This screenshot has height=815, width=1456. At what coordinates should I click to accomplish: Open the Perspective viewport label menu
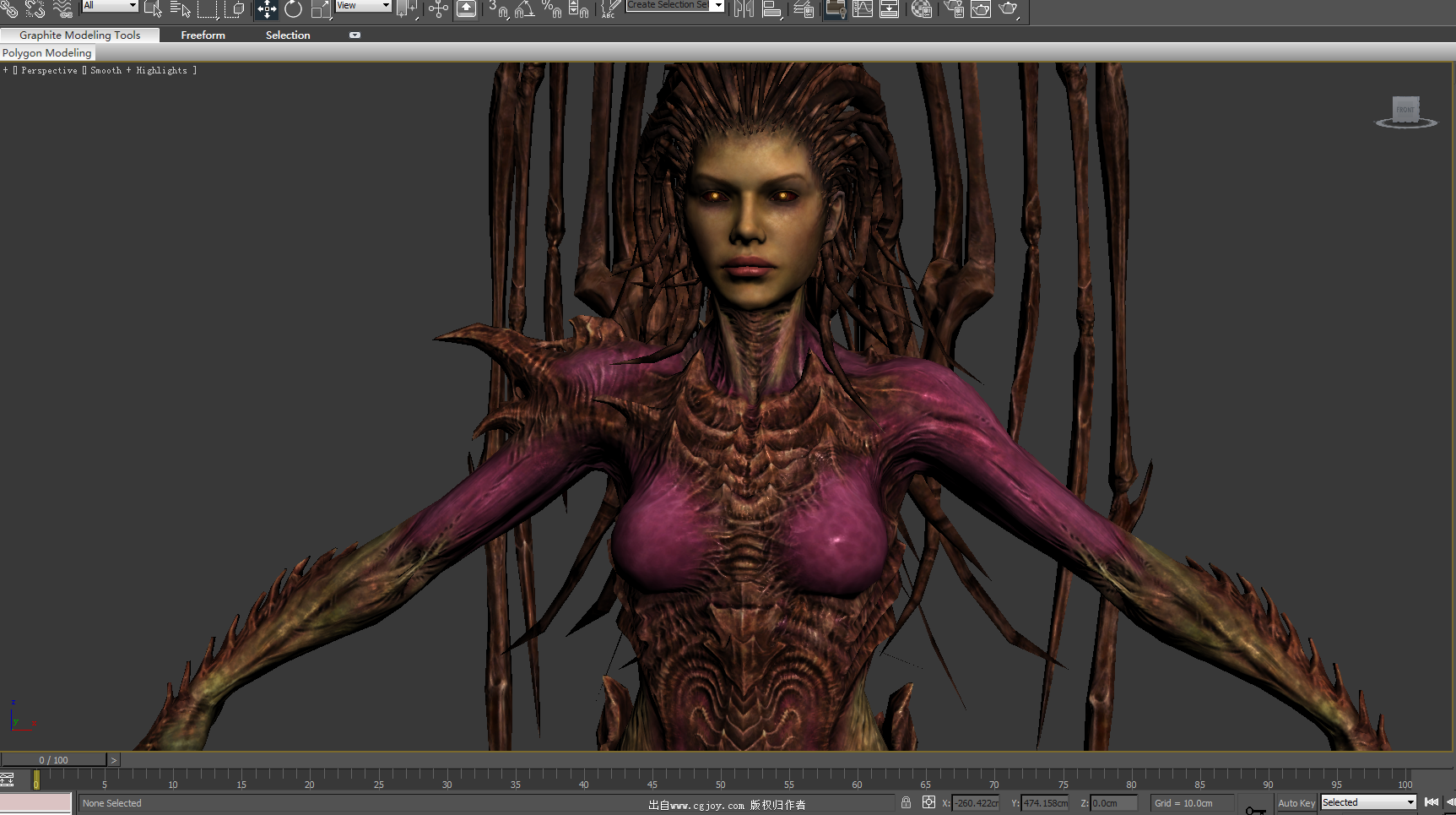tap(49, 70)
